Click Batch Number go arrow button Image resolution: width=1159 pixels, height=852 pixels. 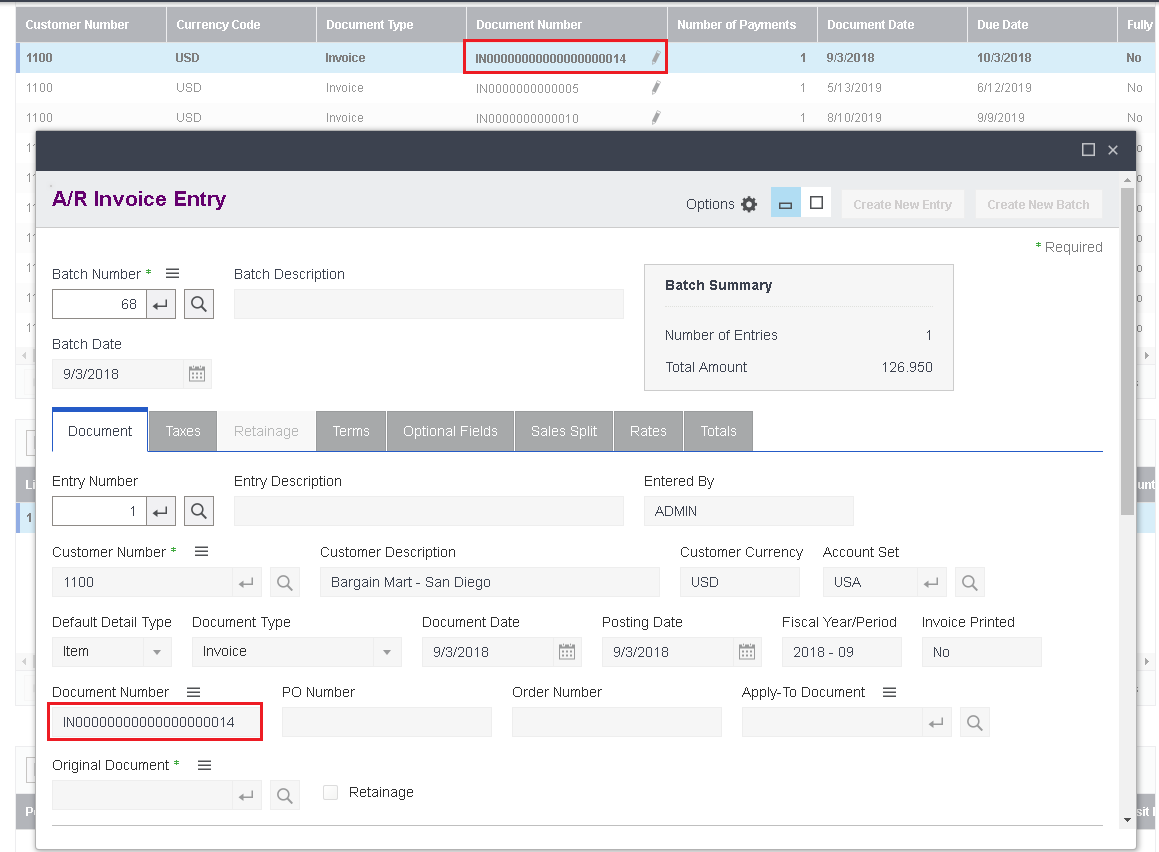pyautogui.click(x=160, y=304)
